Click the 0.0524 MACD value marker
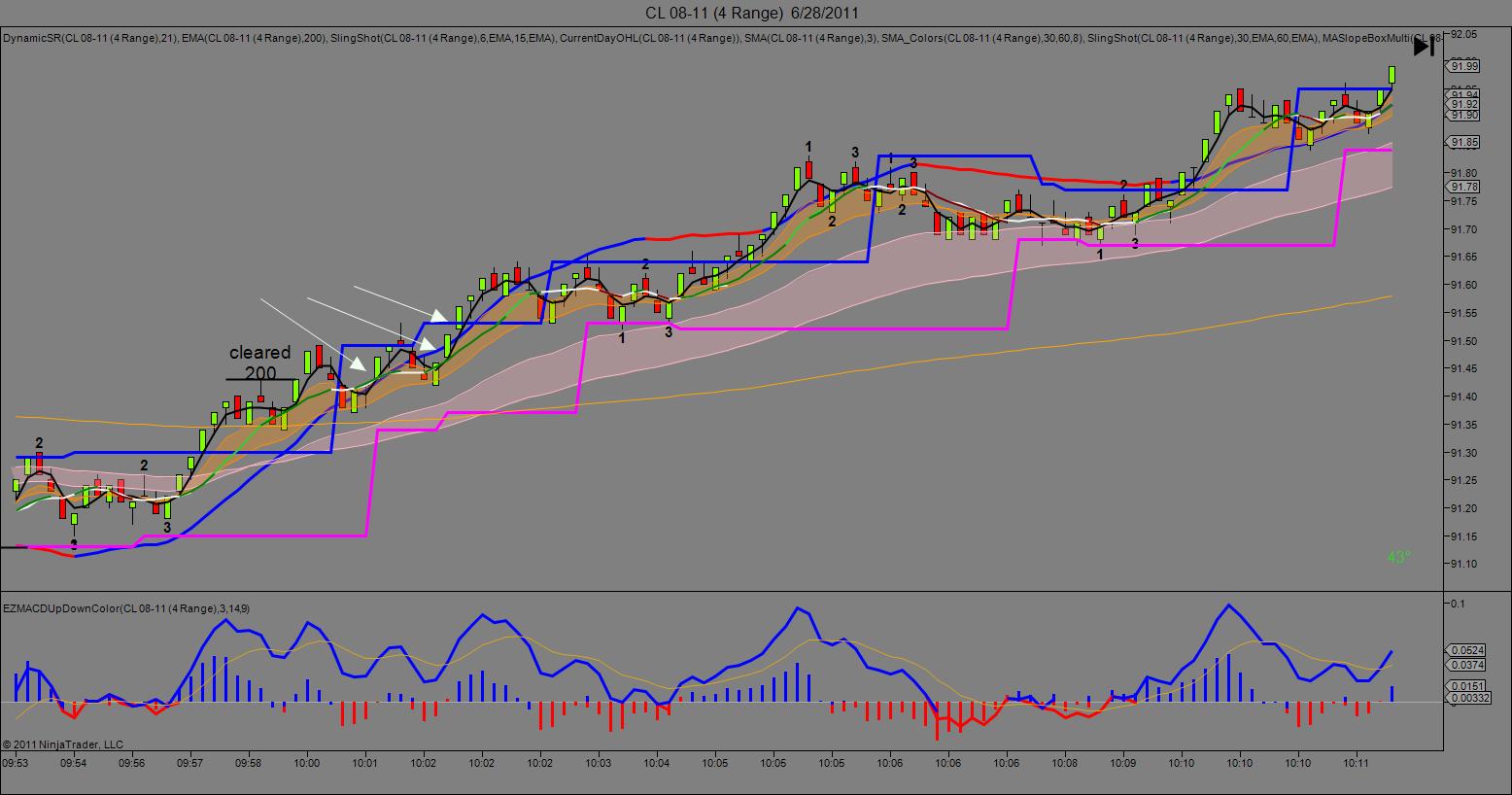The image size is (1512, 795). [x=1465, y=650]
